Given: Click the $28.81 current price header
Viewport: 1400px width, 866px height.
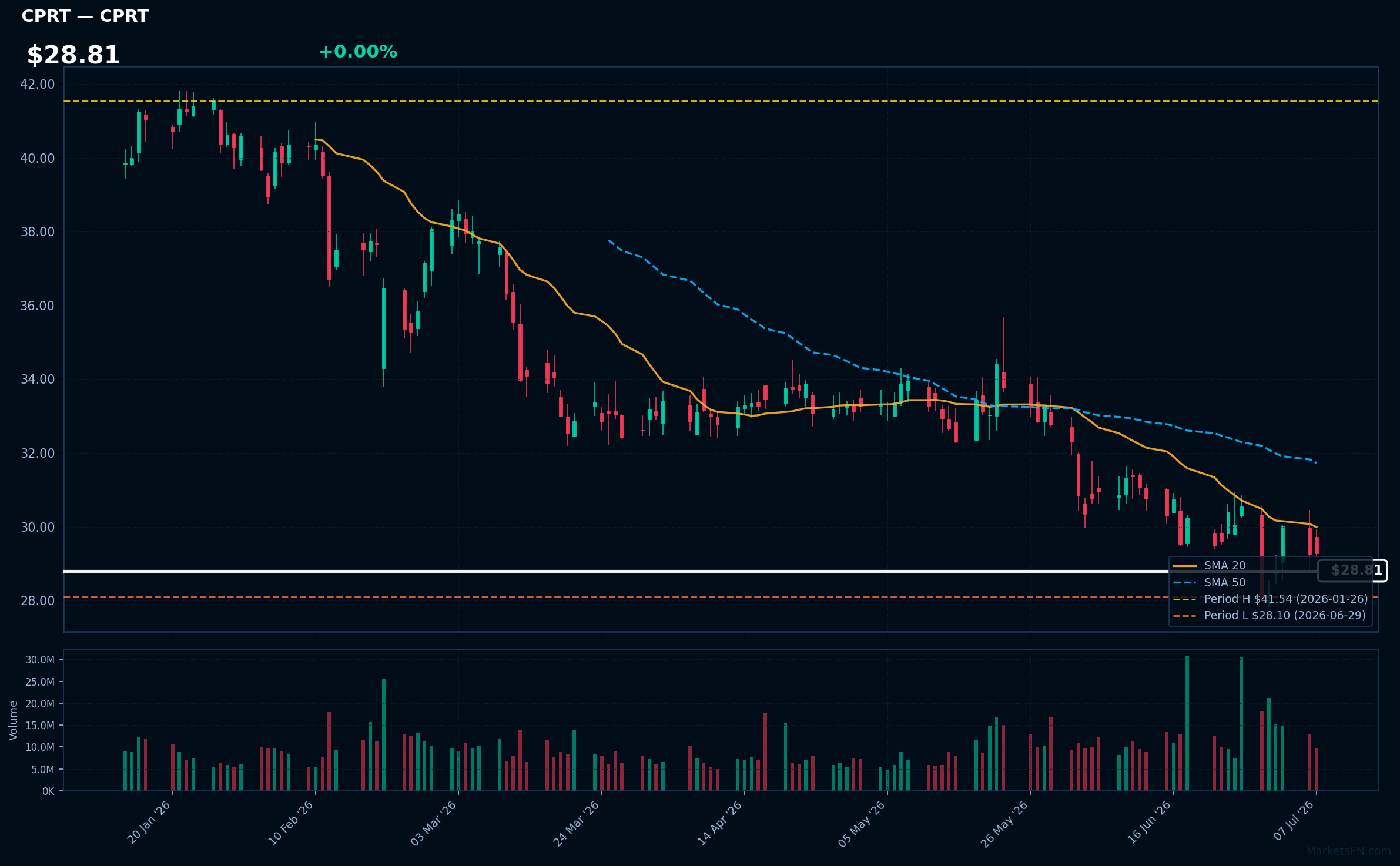Looking at the screenshot, I should point(73,55).
